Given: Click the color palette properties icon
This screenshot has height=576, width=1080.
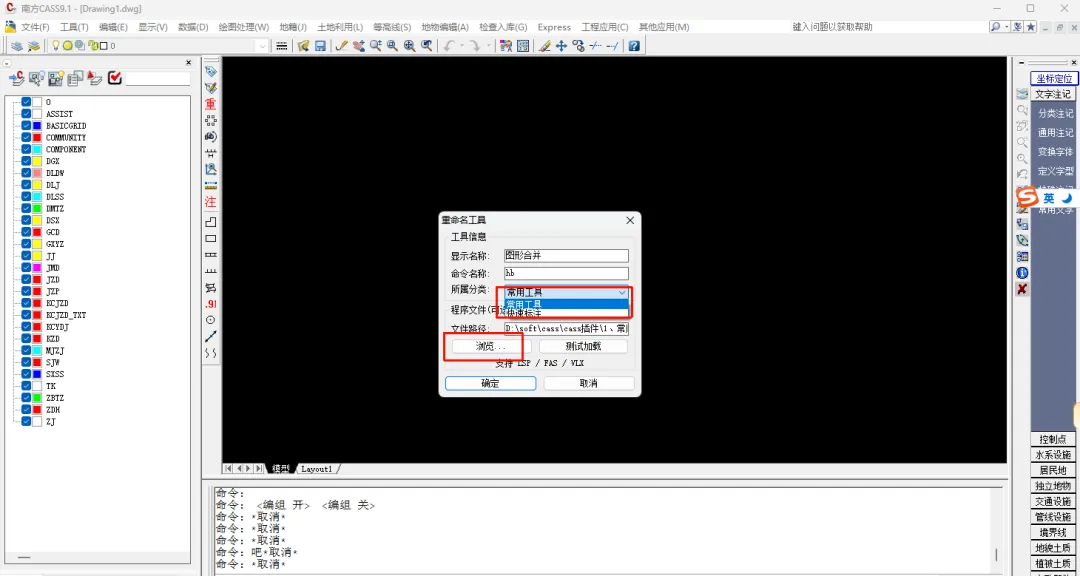Looking at the screenshot, I should 506,46.
